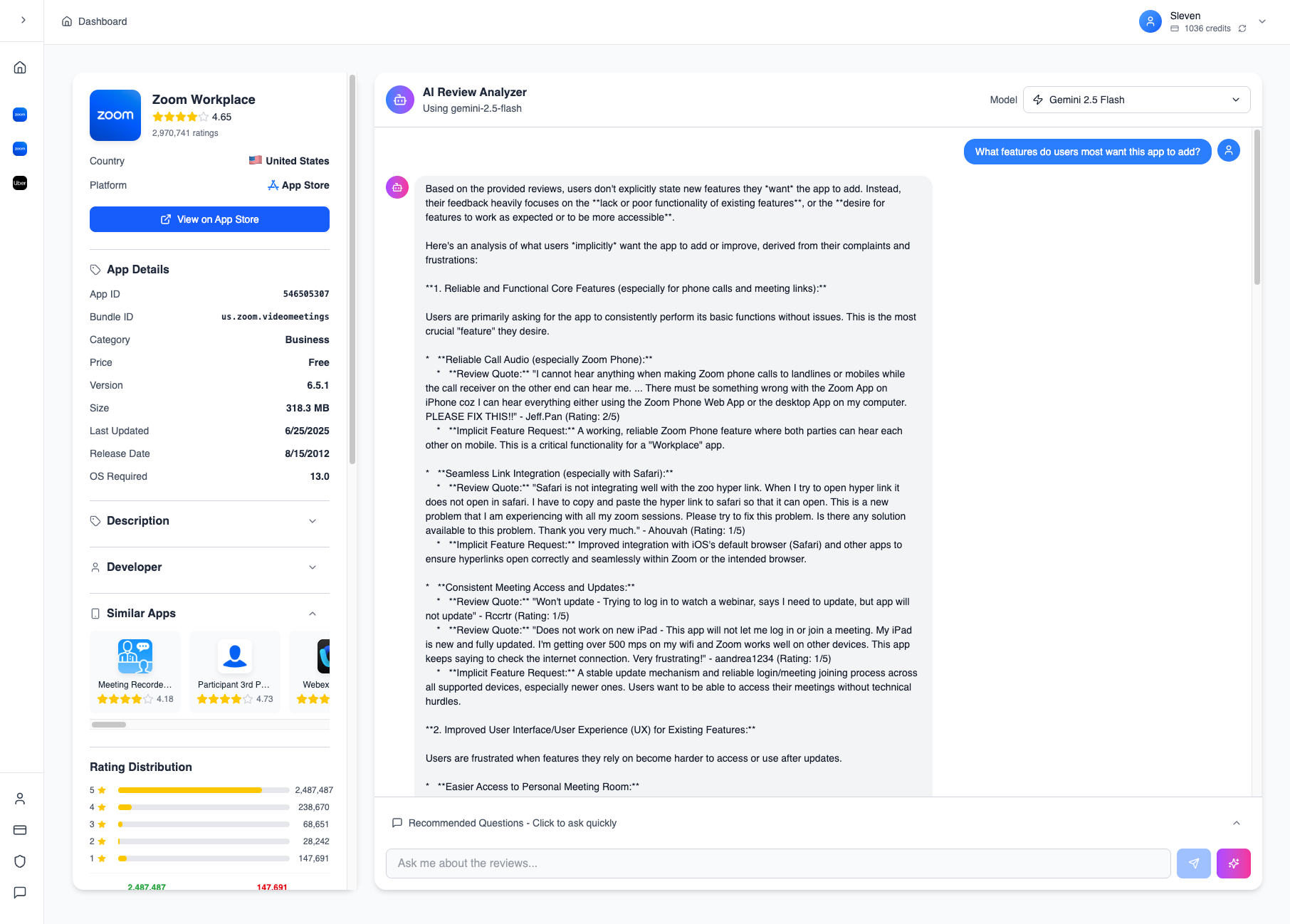The image size is (1290, 924).
Task: Click the Similar Apps phone icon
Action: [x=95, y=614]
